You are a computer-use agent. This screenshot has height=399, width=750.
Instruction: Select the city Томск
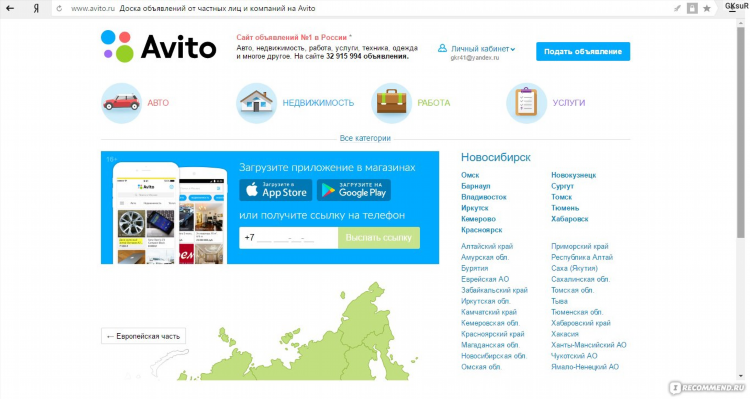tap(561, 197)
